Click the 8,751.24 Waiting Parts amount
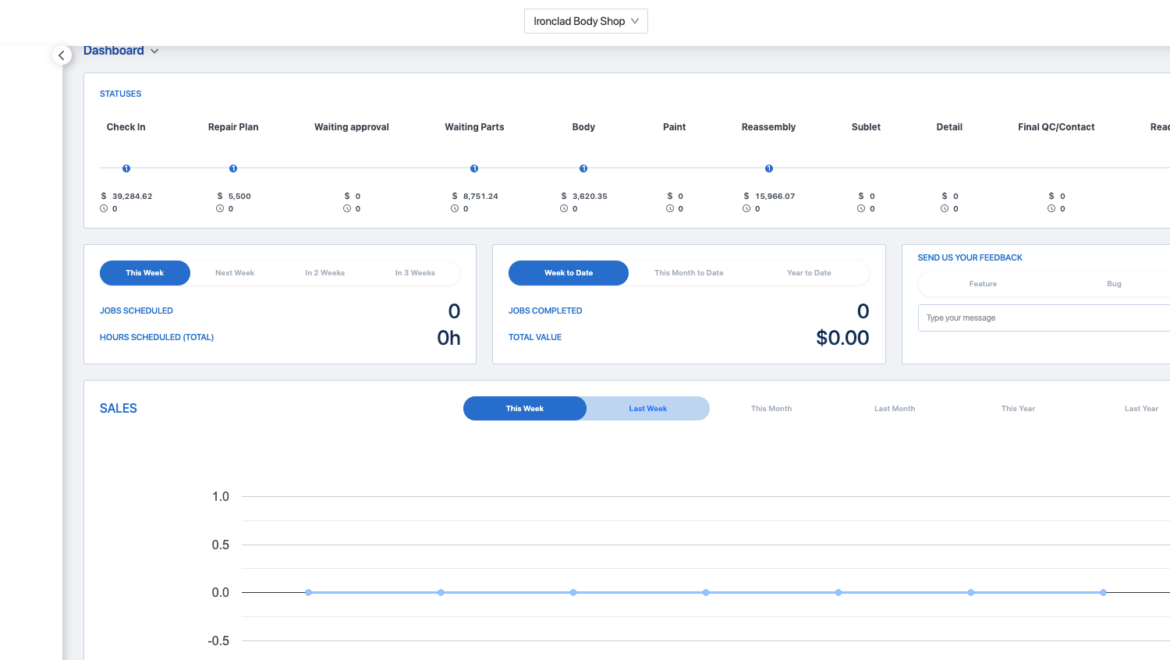Image resolution: width=1170 pixels, height=660 pixels. point(481,196)
